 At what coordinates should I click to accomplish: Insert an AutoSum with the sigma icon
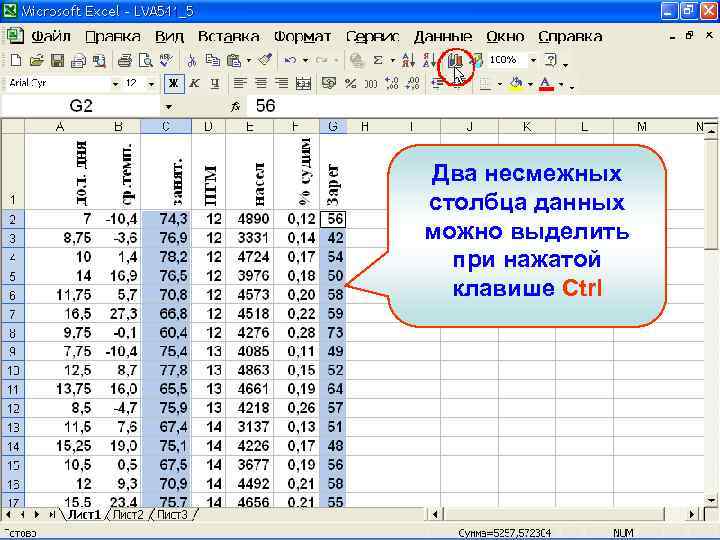click(377, 60)
